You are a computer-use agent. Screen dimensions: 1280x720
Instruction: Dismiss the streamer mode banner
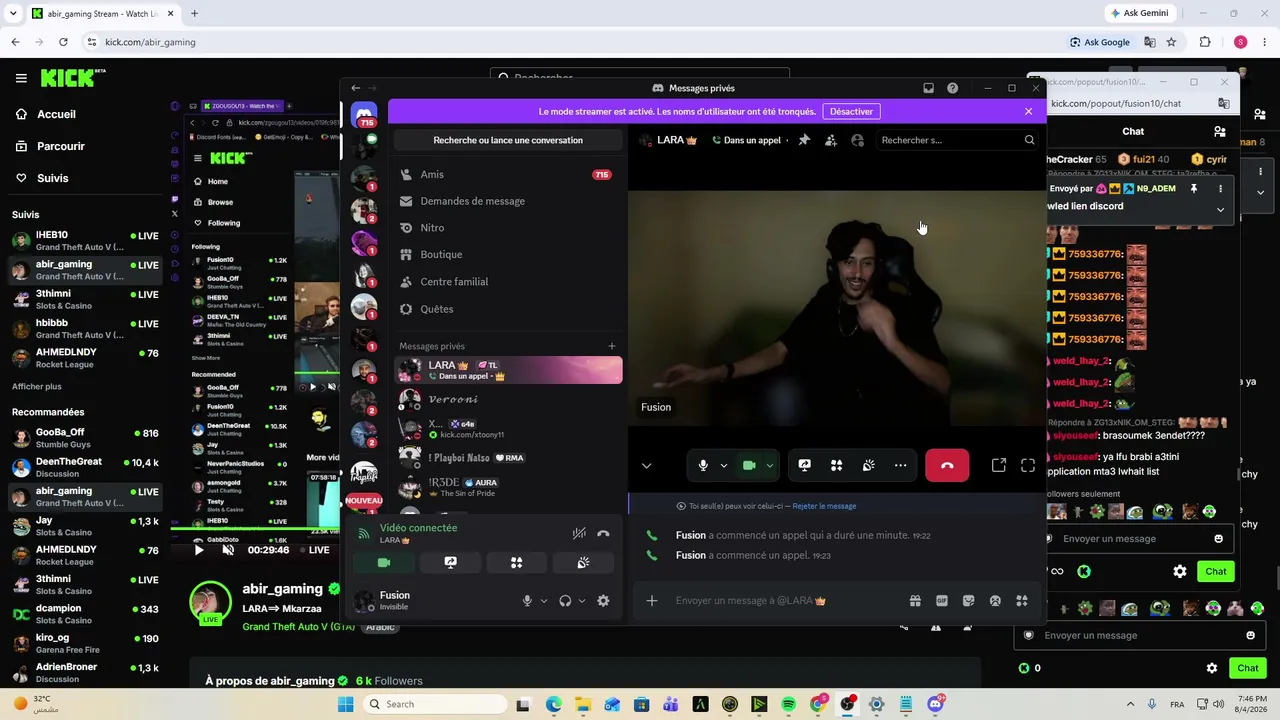(1028, 111)
